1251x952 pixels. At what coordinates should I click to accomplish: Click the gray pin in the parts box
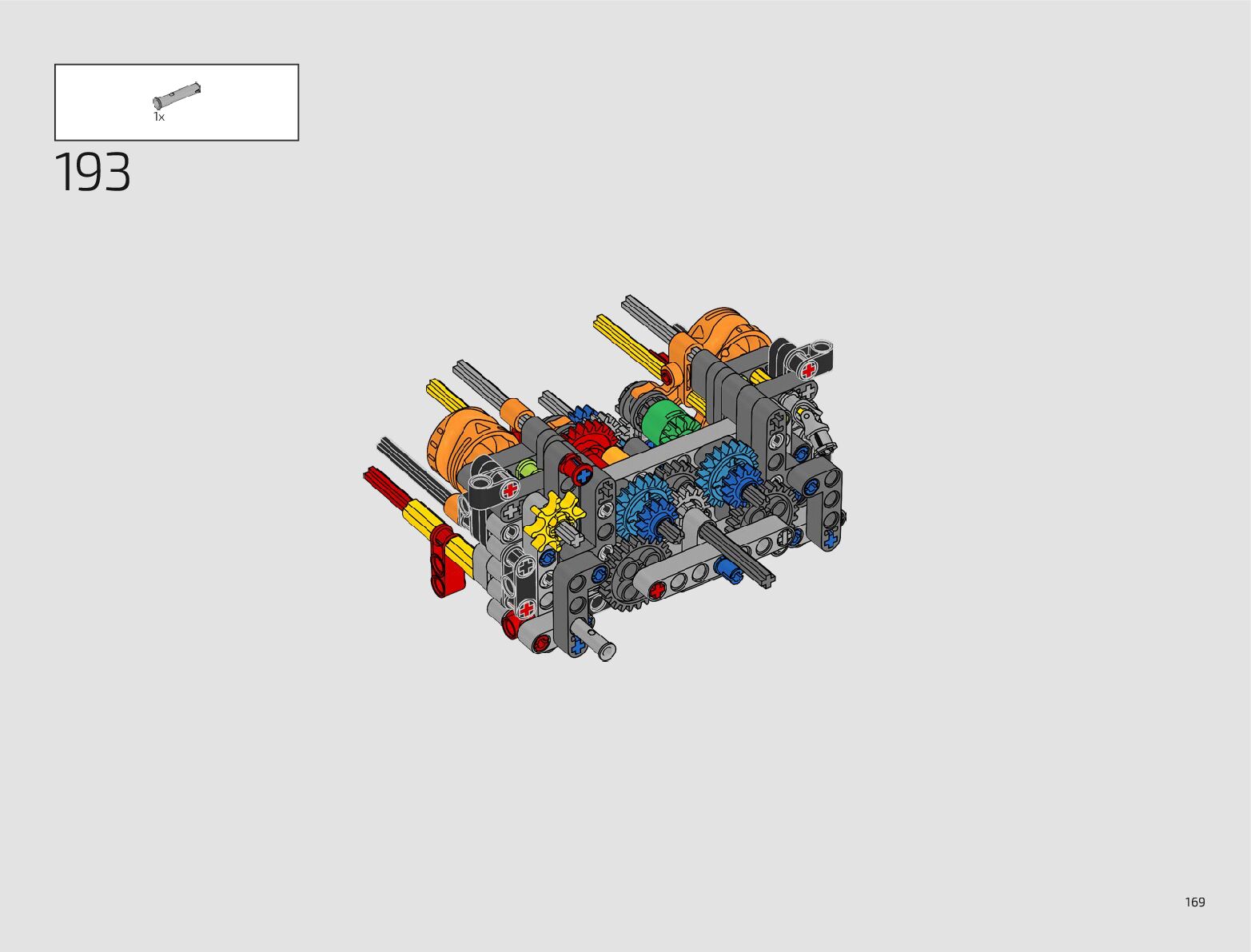point(177,96)
